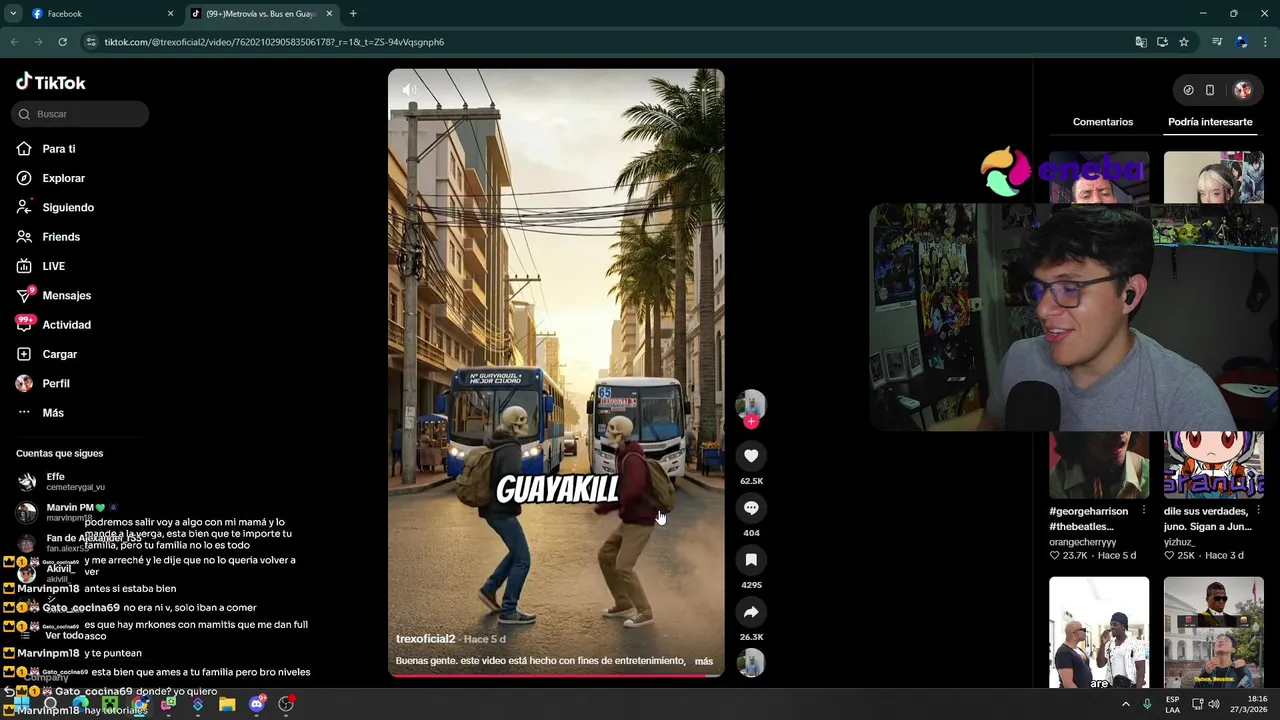
Task: Follow trexoficial2 with red plus
Action: [751, 421]
